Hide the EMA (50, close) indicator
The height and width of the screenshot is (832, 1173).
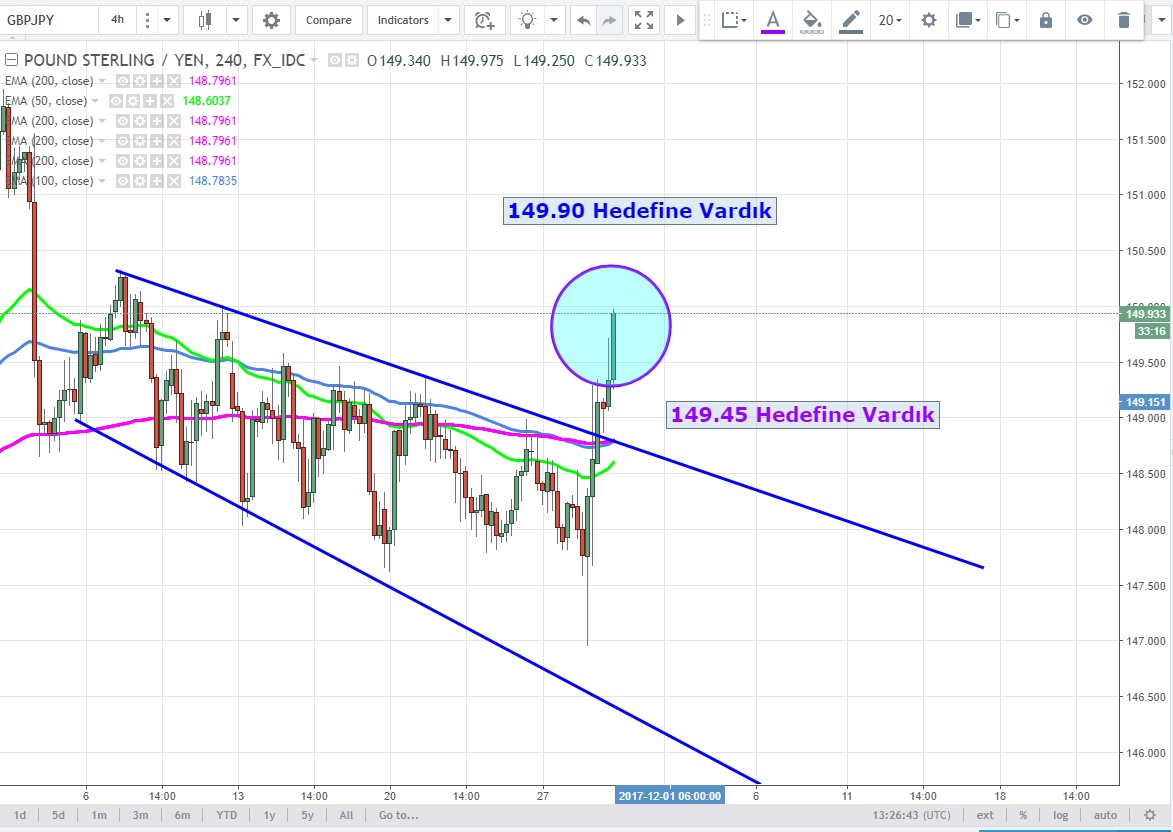pos(117,101)
